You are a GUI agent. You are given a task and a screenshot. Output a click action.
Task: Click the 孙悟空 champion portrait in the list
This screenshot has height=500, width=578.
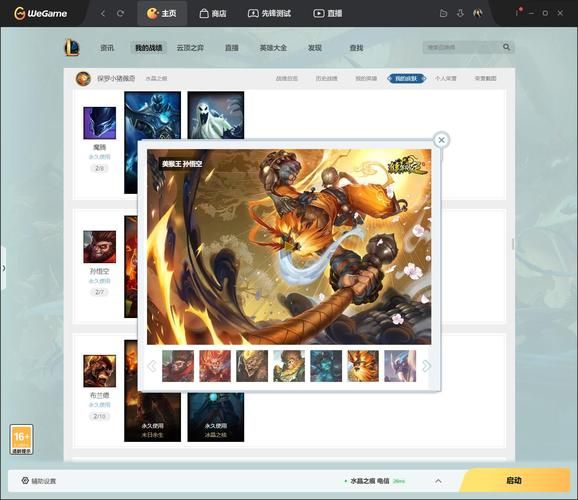click(x=100, y=247)
